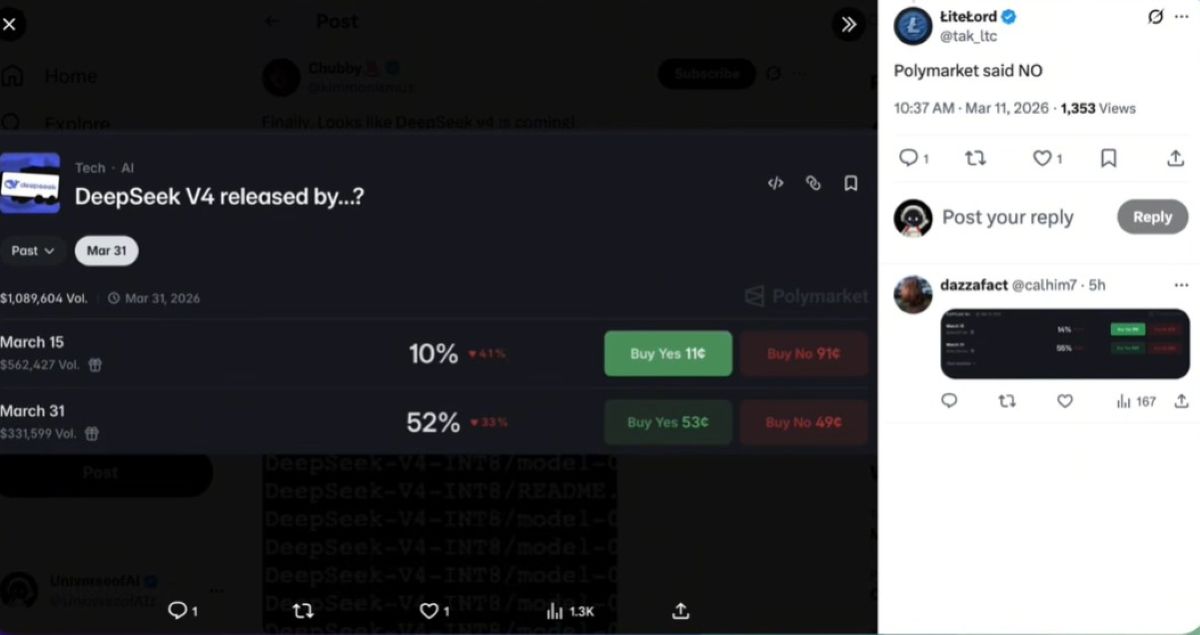
Task: Open the Past dropdown
Action: coord(33,251)
